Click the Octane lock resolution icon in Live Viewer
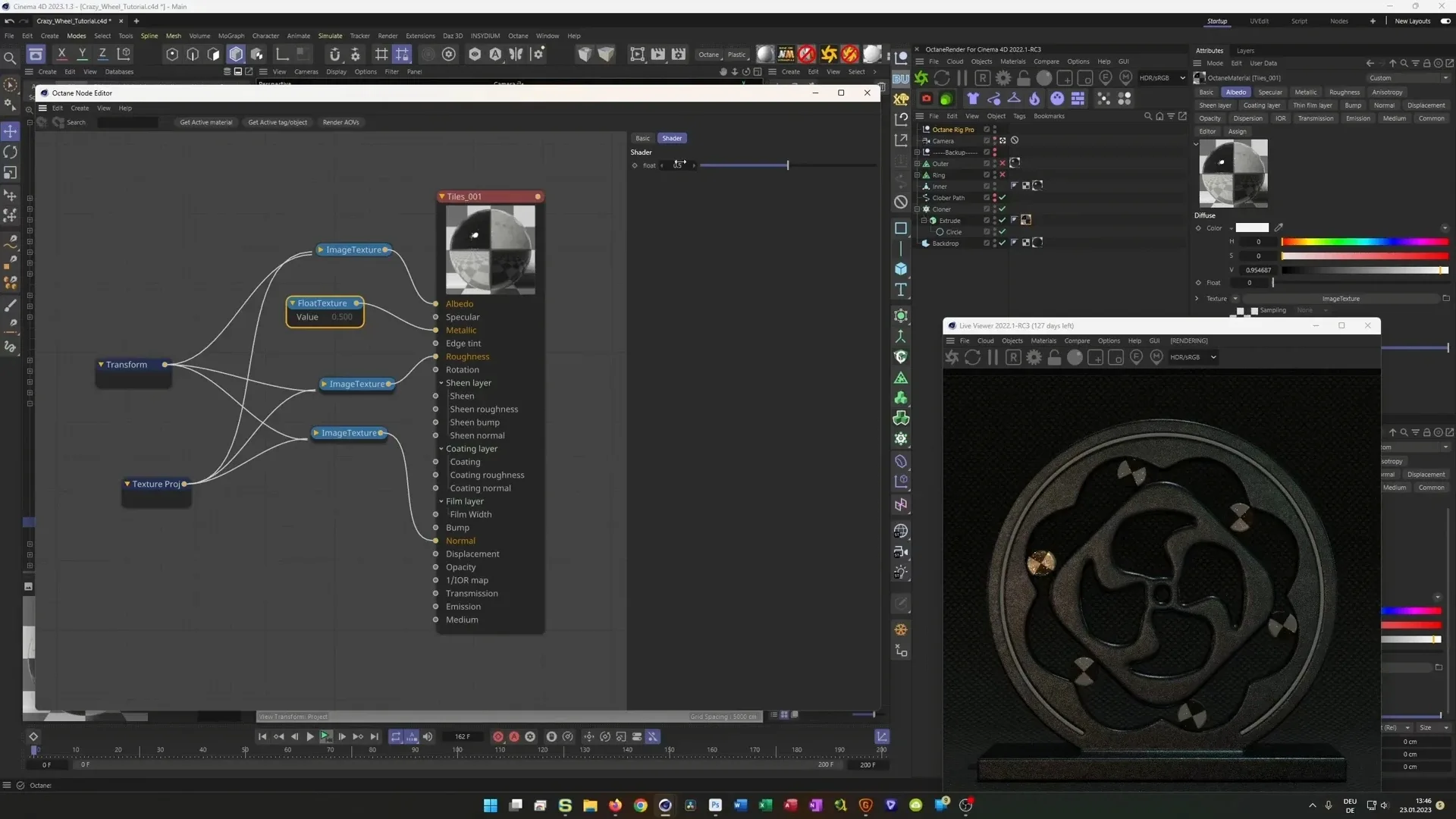The width and height of the screenshot is (1456, 819). pyautogui.click(x=1054, y=357)
